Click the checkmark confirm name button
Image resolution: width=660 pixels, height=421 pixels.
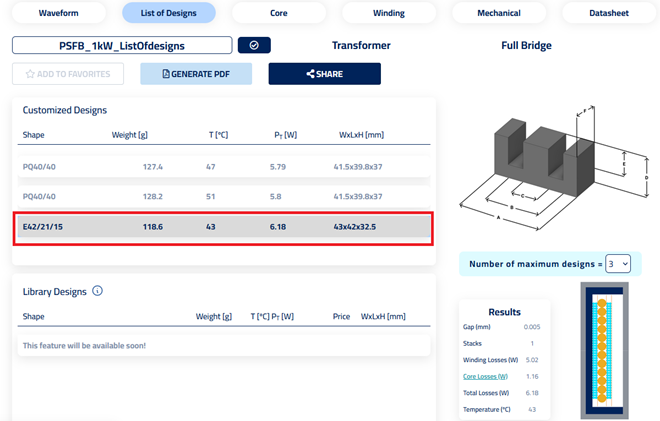pos(254,45)
